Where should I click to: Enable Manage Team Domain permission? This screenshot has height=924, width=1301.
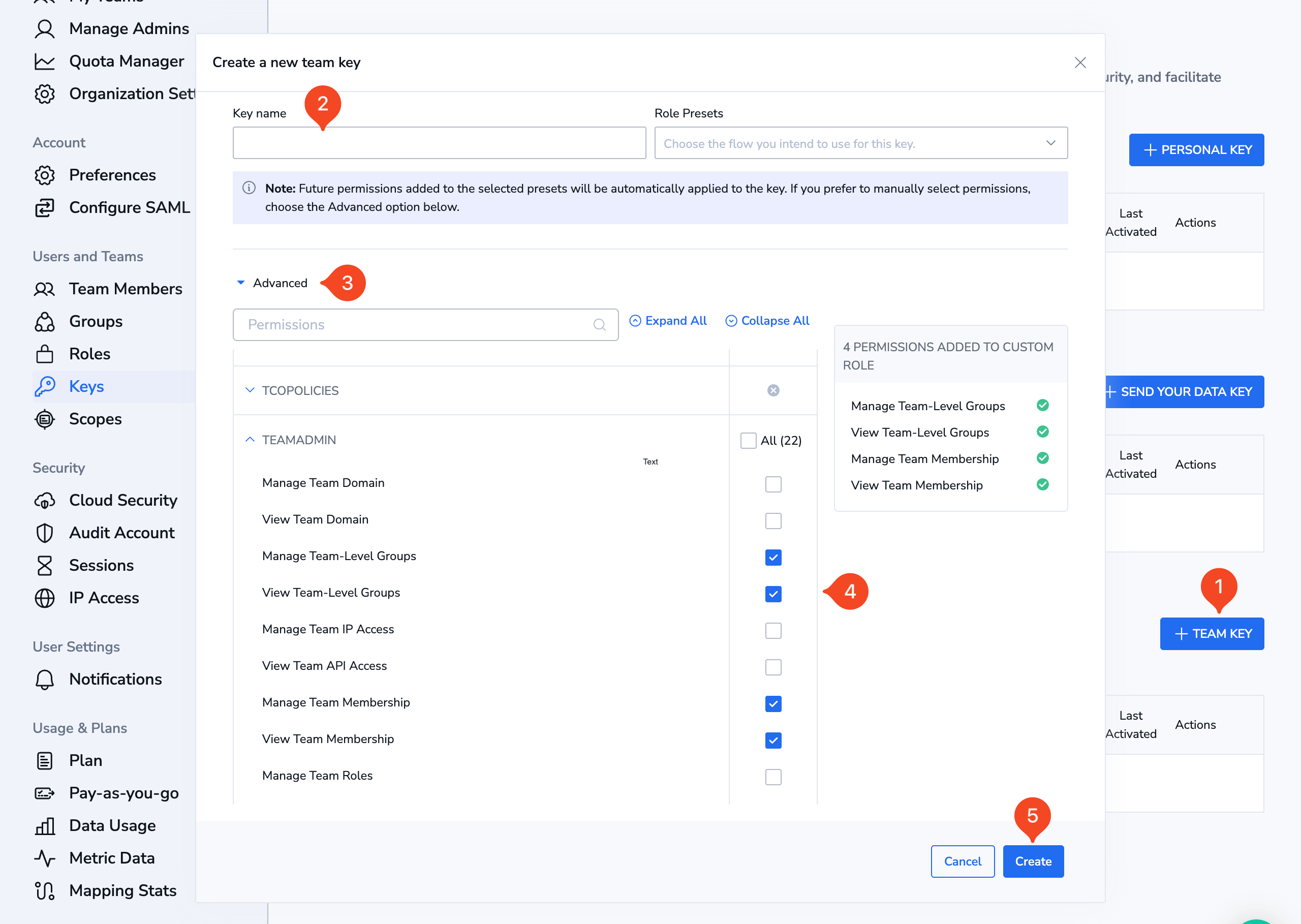(x=773, y=484)
